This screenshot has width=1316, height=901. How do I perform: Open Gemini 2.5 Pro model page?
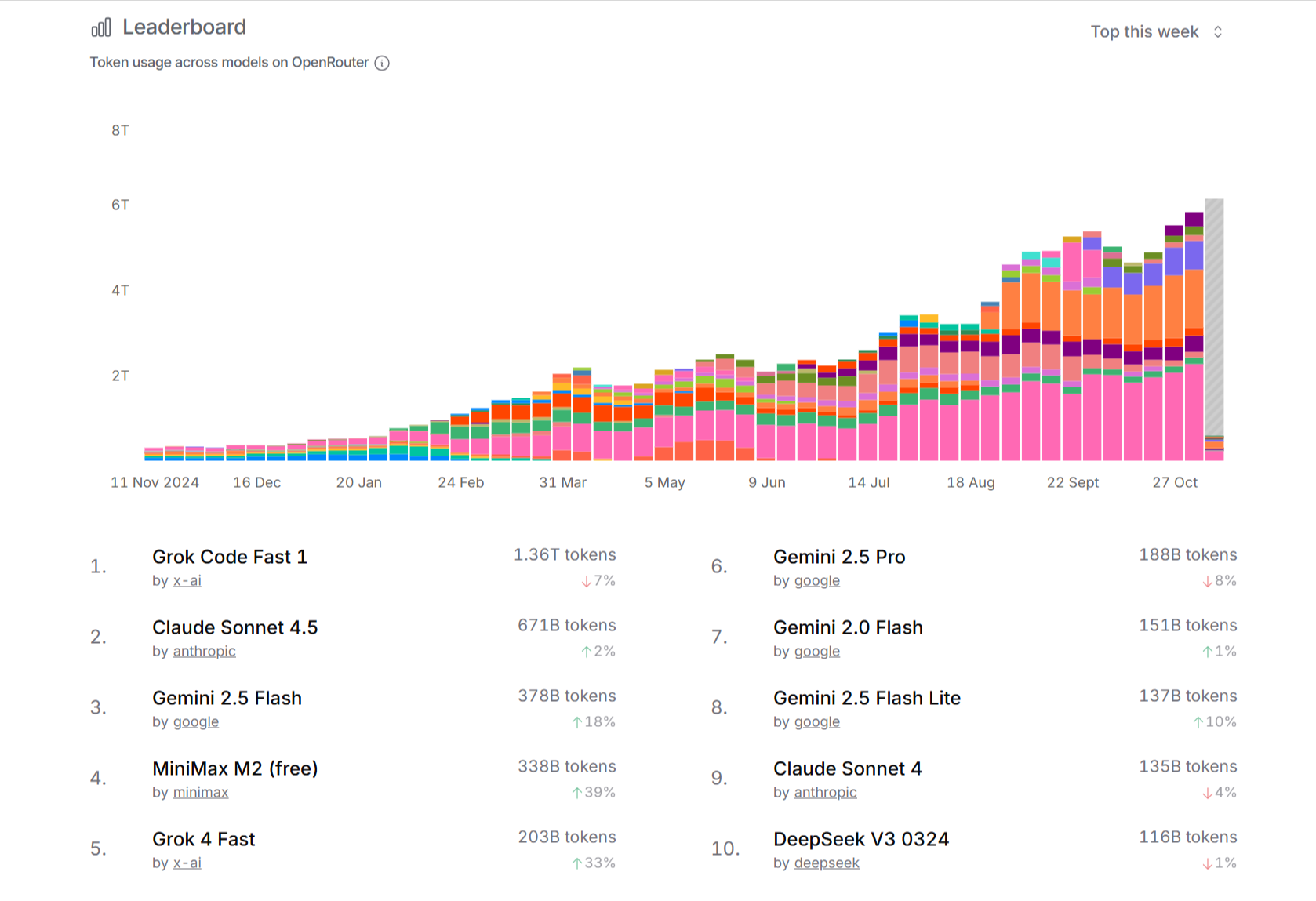838,557
